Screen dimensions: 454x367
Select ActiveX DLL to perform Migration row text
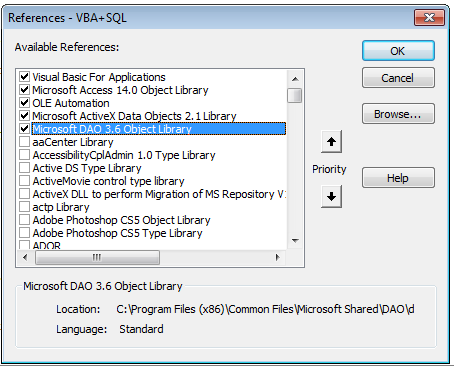coord(159,194)
